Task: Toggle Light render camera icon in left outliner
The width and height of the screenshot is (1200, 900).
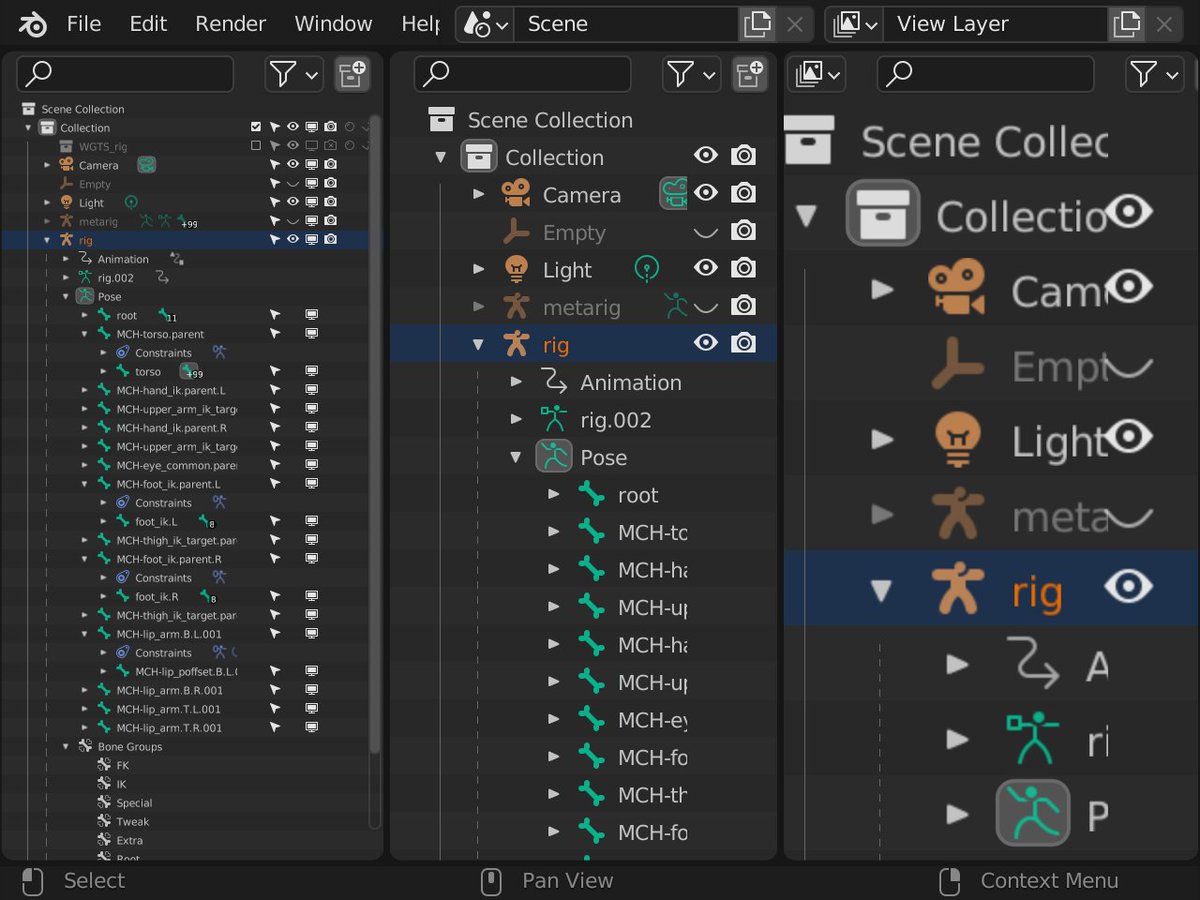Action: coord(330,203)
